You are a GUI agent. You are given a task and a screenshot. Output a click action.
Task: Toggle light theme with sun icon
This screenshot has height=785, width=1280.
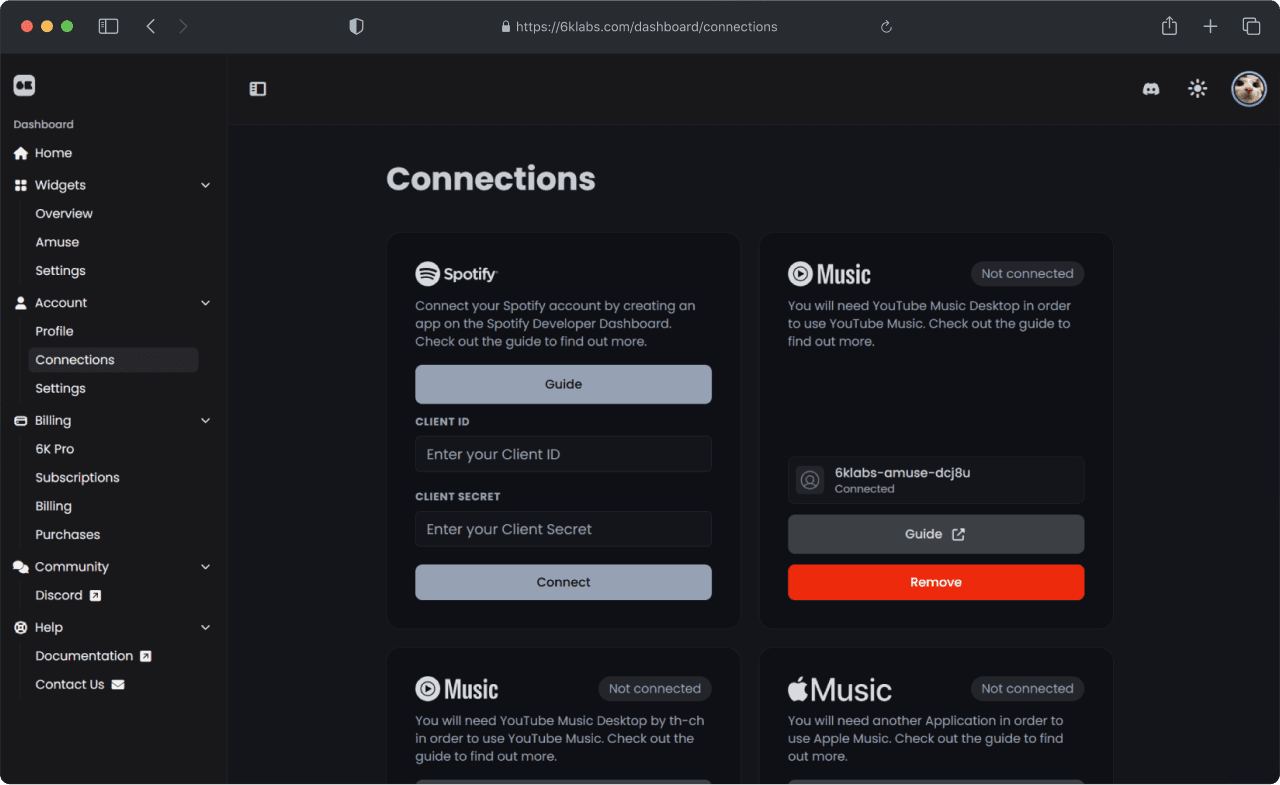(x=1197, y=89)
